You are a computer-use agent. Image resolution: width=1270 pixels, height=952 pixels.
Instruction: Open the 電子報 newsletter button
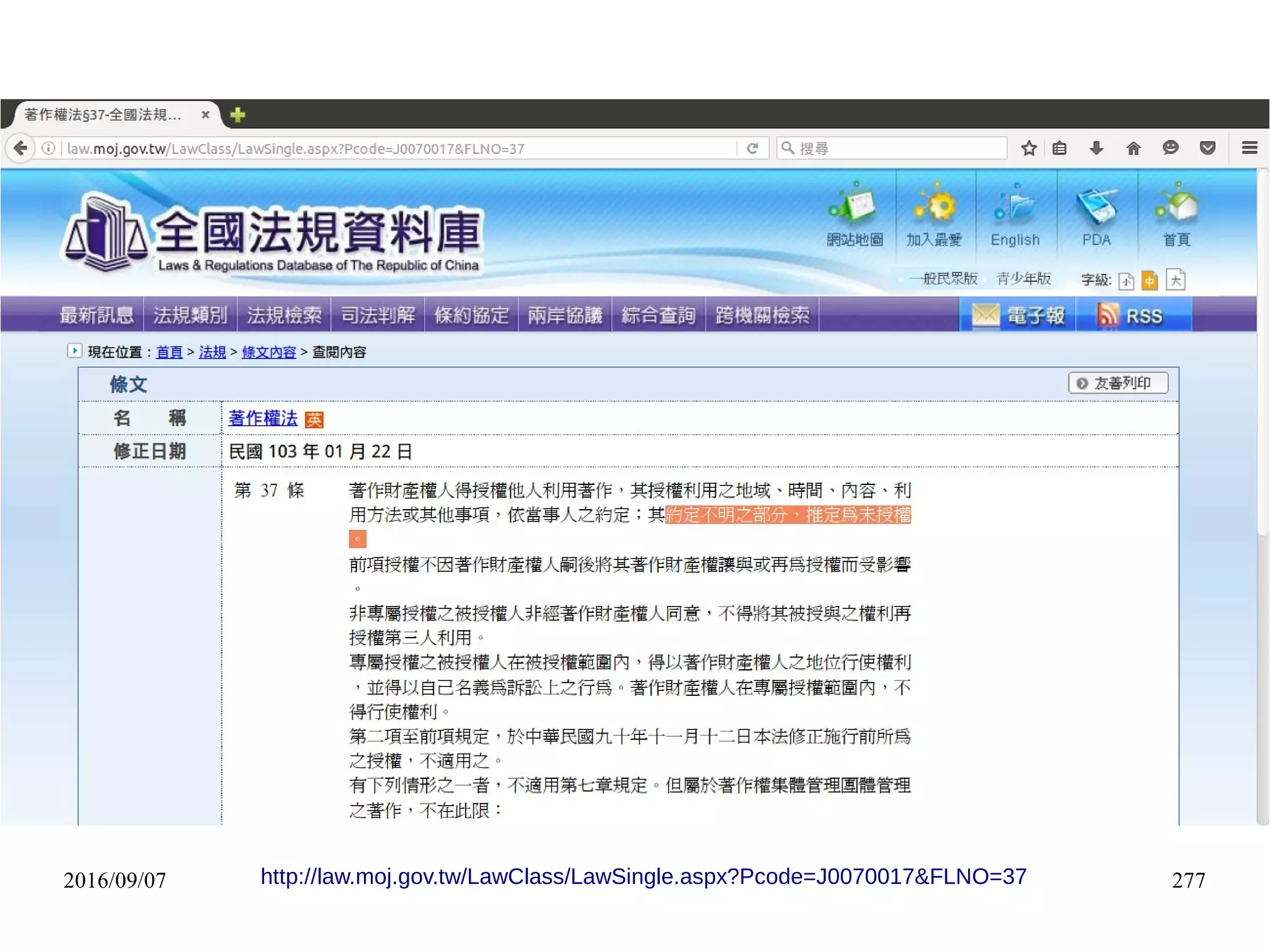pyautogui.click(x=1018, y=315)
